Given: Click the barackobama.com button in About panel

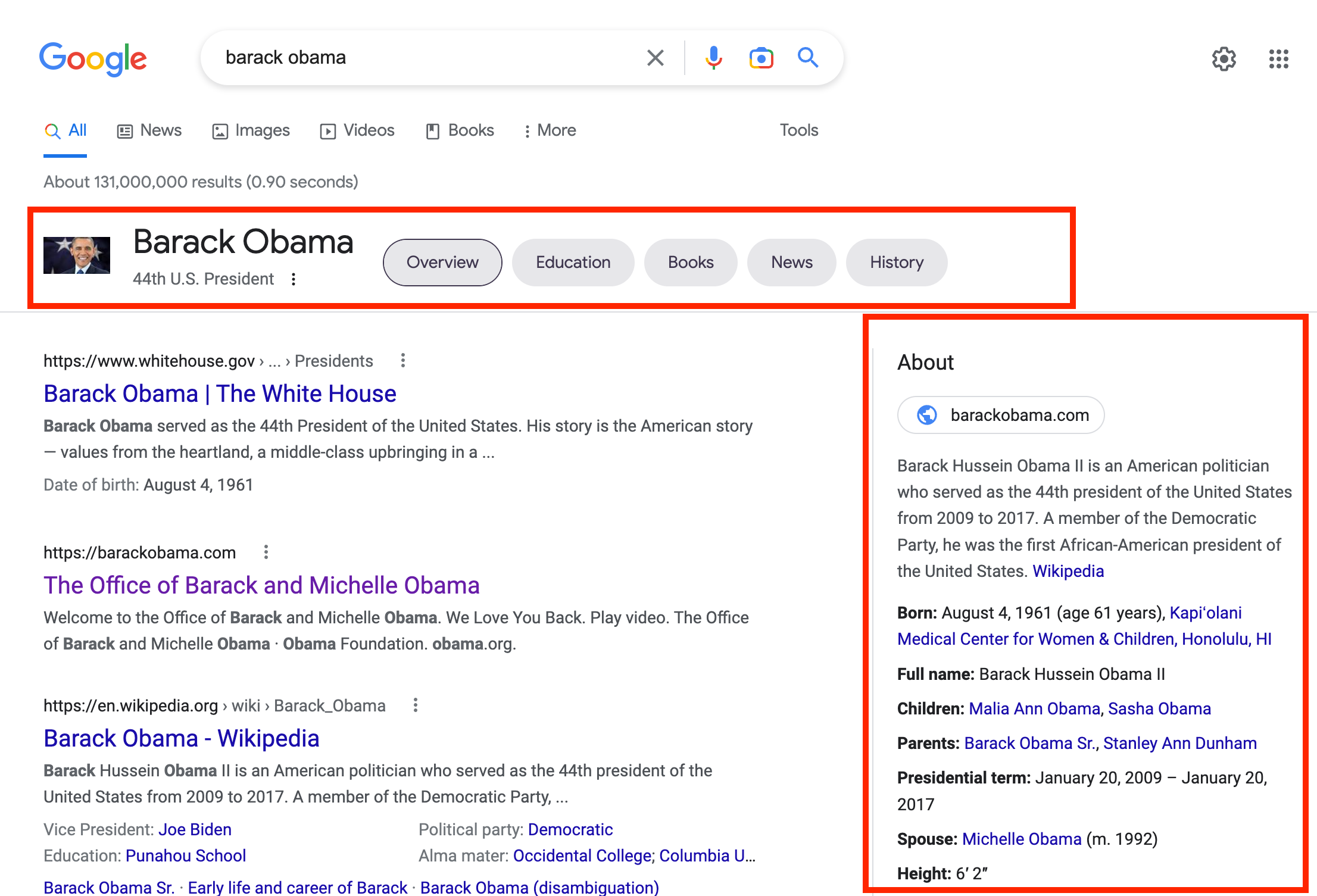Looking at the screenshot, I should [1001, 415].
